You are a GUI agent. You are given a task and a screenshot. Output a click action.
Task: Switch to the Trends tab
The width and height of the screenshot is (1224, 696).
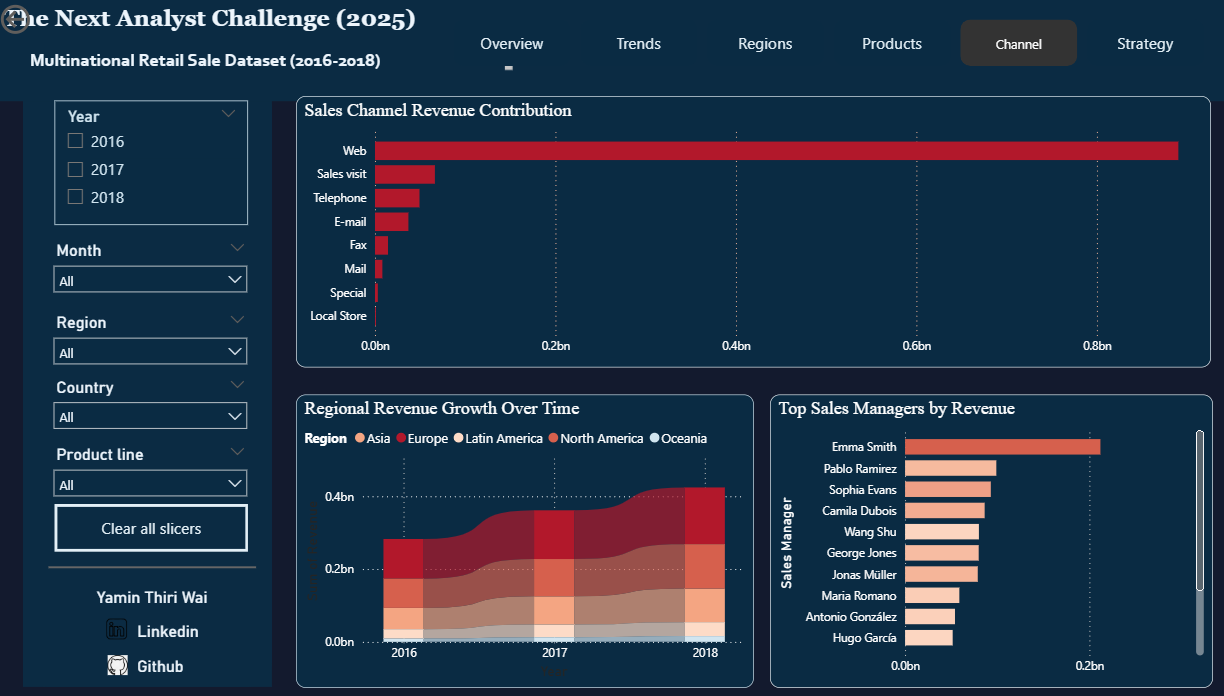coord(638,43)
